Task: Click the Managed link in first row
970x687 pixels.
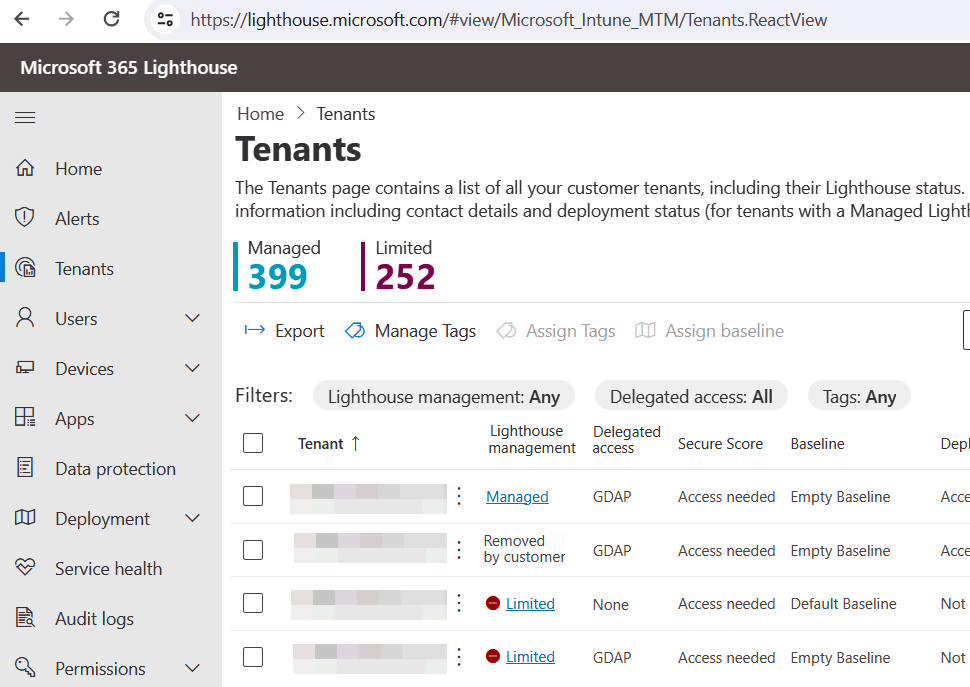Action: coord(517,497)
